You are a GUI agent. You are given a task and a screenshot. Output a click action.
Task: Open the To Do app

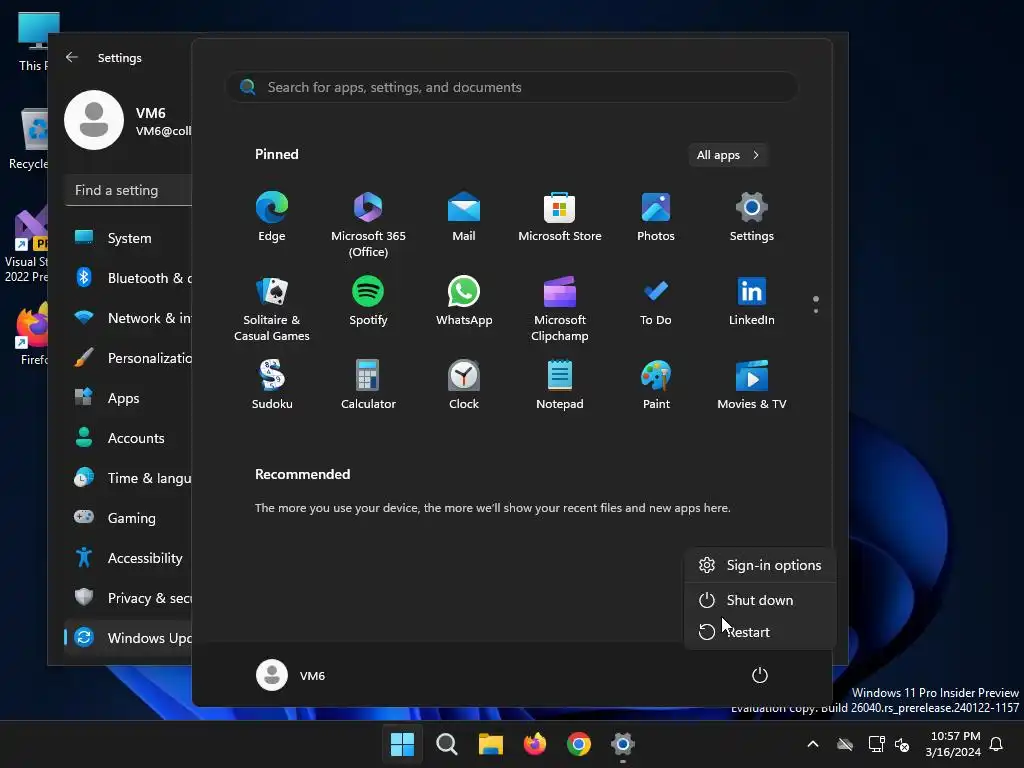(656, 300)
